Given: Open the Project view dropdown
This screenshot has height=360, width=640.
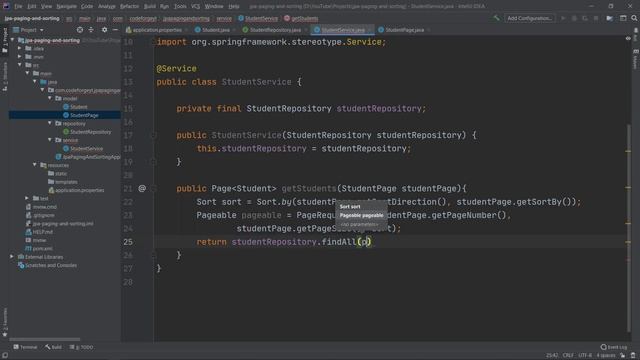Looking at the screenshot, I should pyautogui.click(x=29, y=30).
